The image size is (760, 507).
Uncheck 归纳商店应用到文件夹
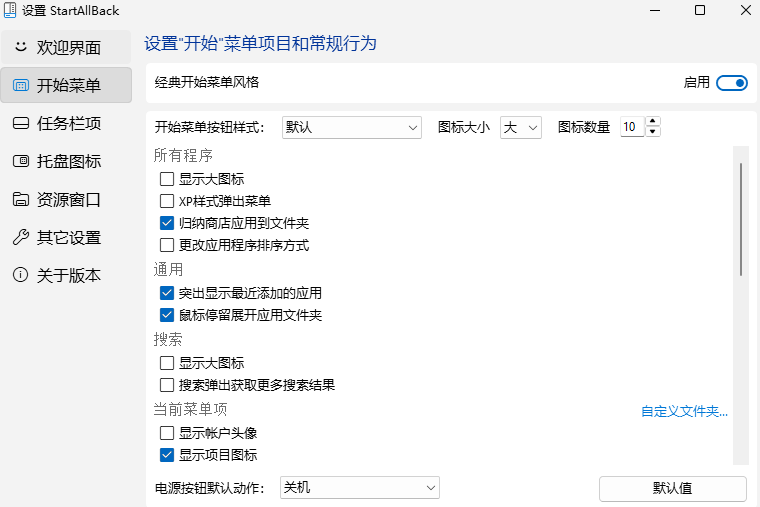pyautogui.click(x=167, y=223)
